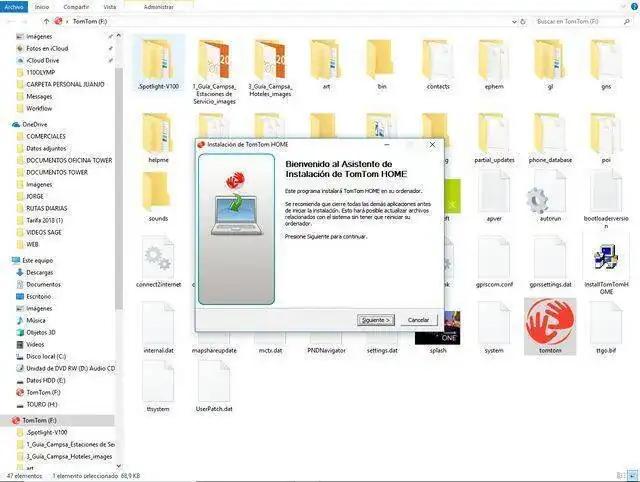Select Música in the navigation pane
This screenshot has height=482, width=640.
tap(36, 321)
